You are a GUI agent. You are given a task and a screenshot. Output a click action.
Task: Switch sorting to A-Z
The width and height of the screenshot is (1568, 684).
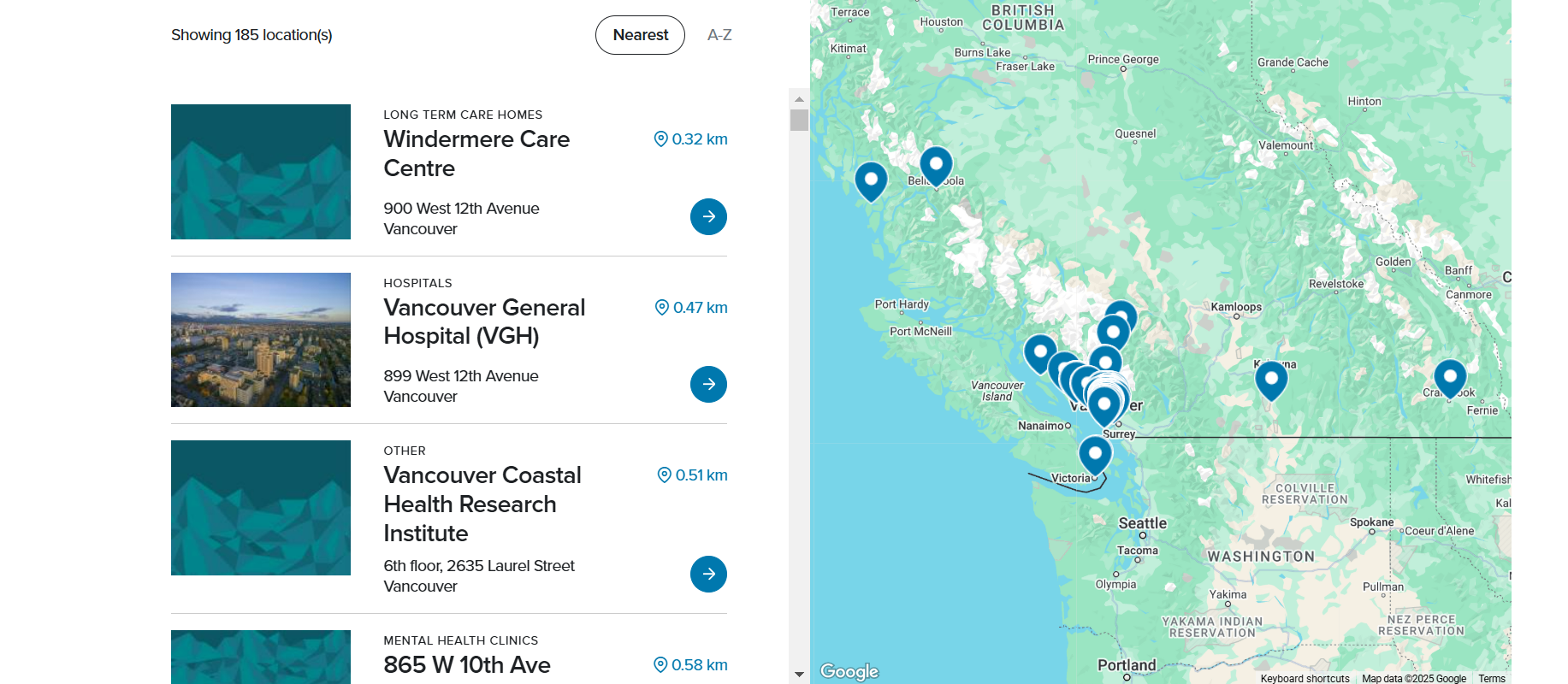719,35
